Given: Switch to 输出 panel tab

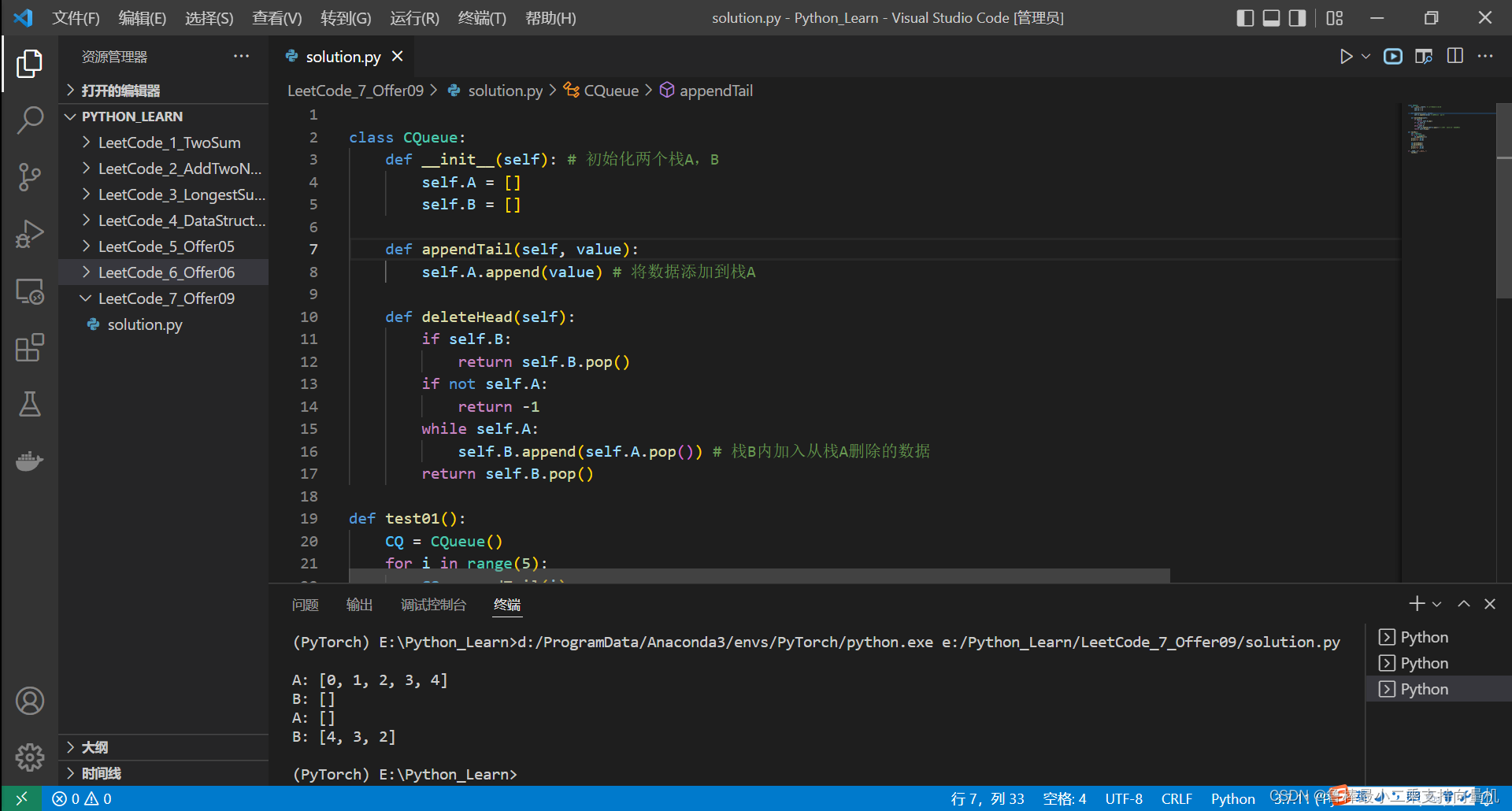Looking at the screenshot, I should click(359, 605).
